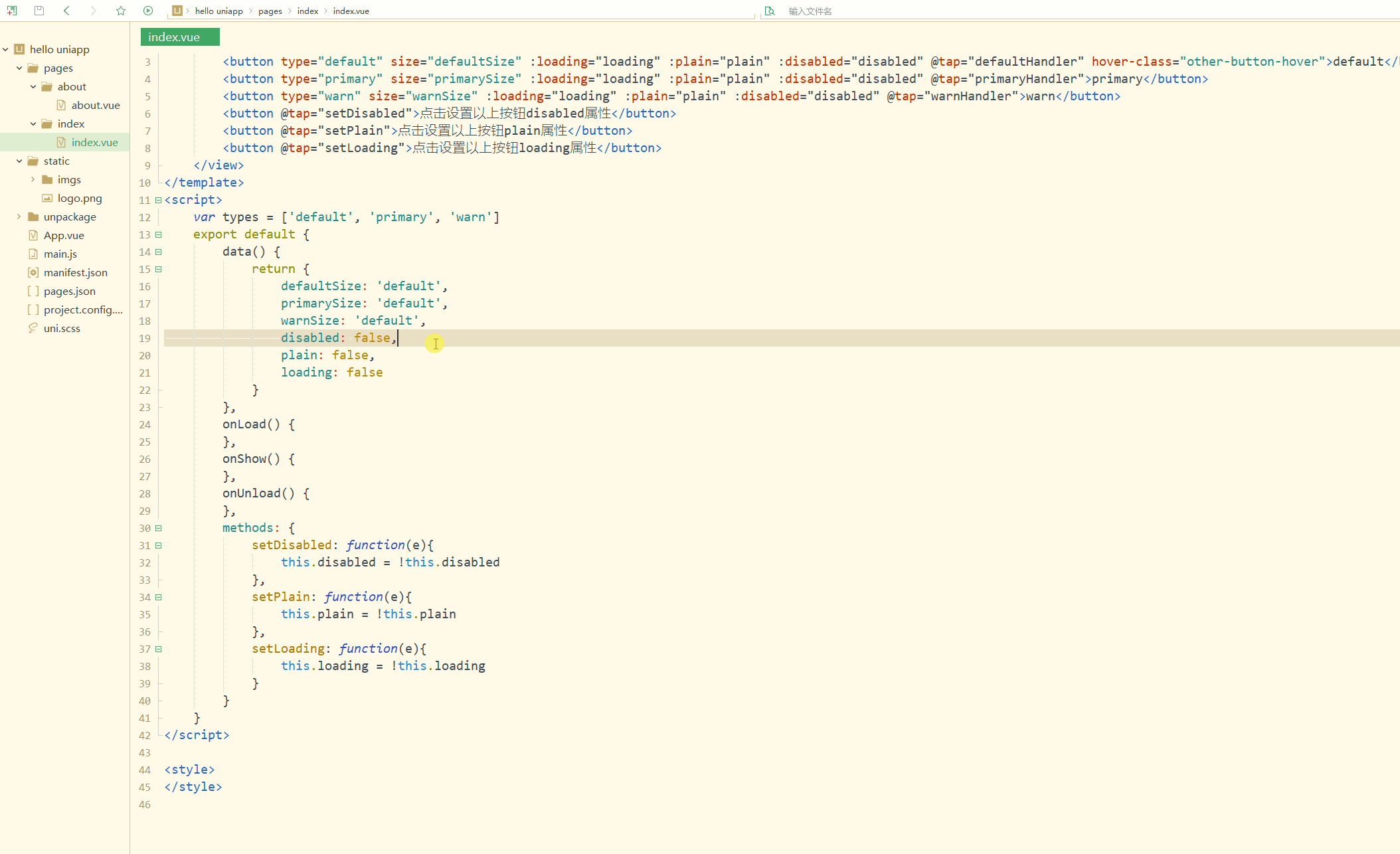Fold export default at line 13
1400x854 pixels.
[x=158, y=234]
